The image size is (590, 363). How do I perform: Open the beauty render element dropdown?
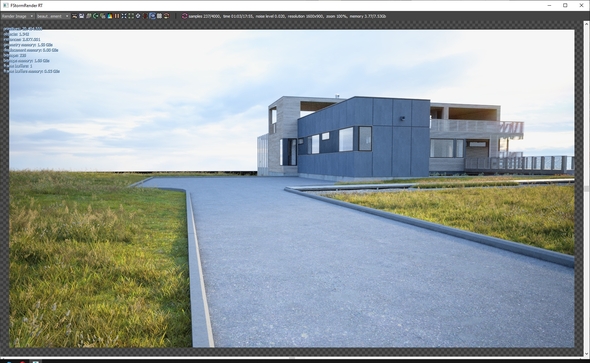point(53,16)
